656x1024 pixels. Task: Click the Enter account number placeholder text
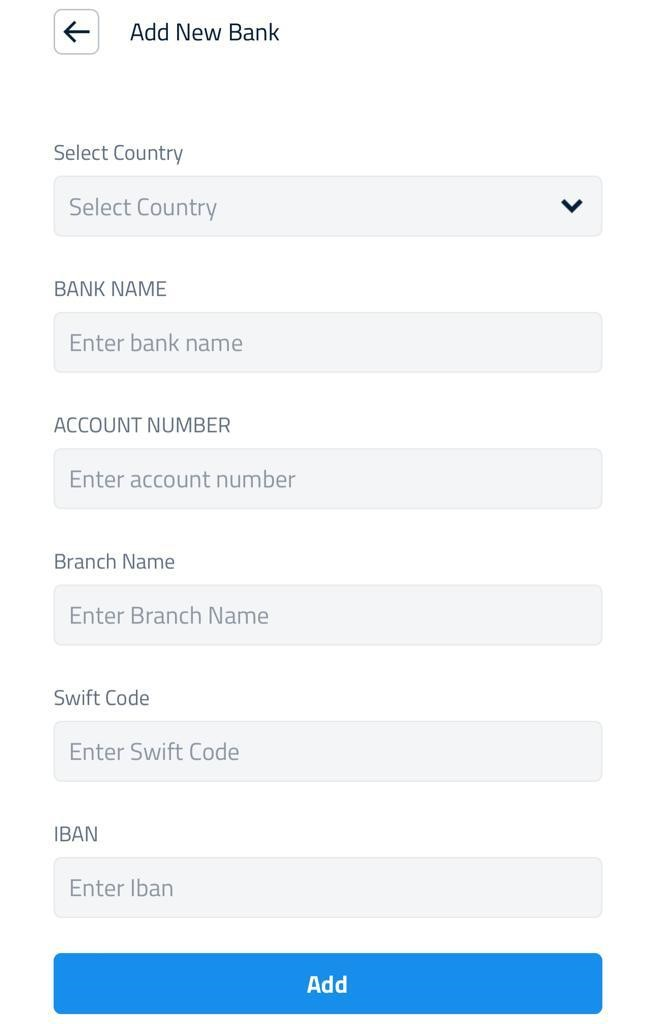182,479
